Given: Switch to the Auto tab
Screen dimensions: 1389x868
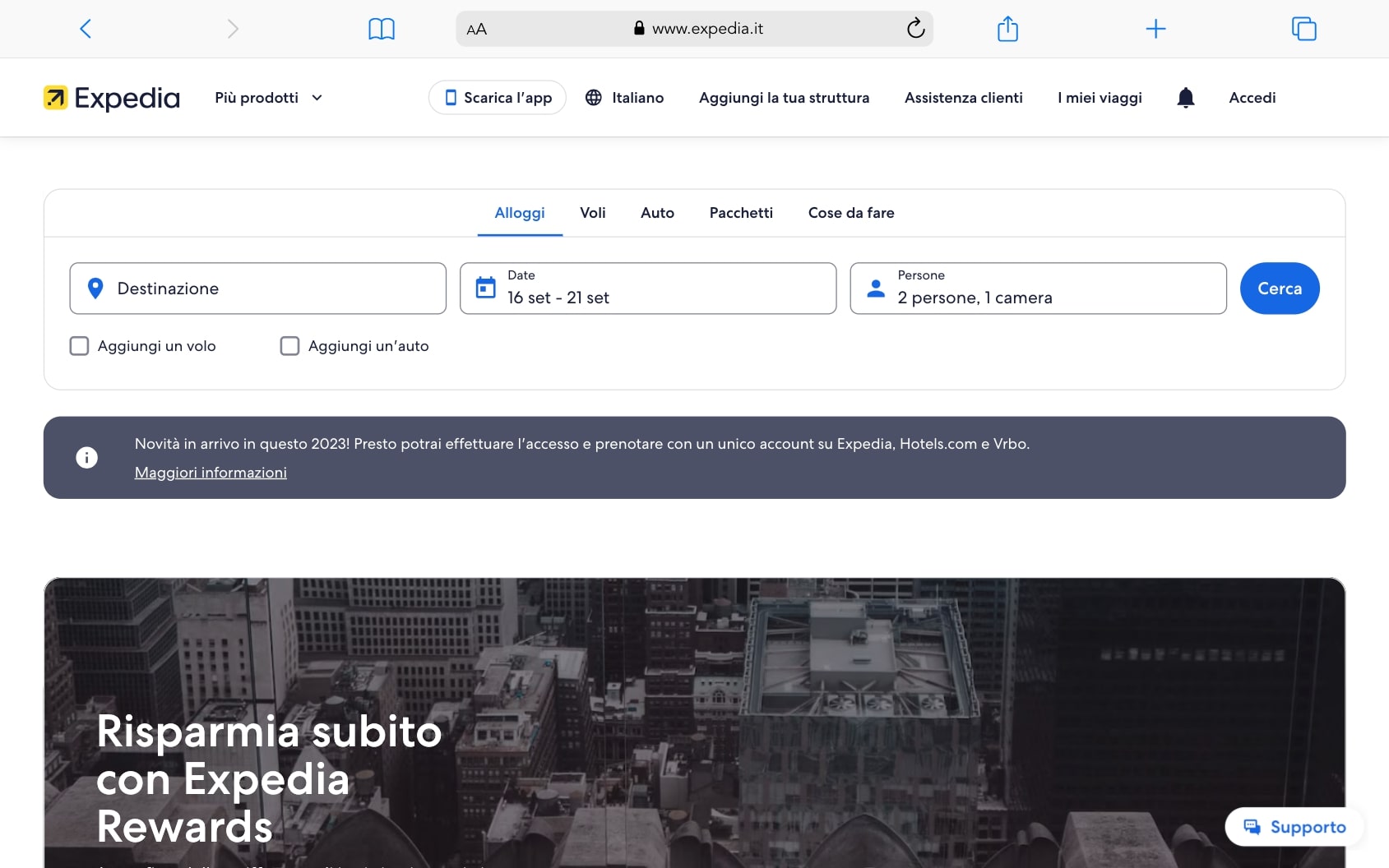Looking at the screenshot, I should point(657,213).
